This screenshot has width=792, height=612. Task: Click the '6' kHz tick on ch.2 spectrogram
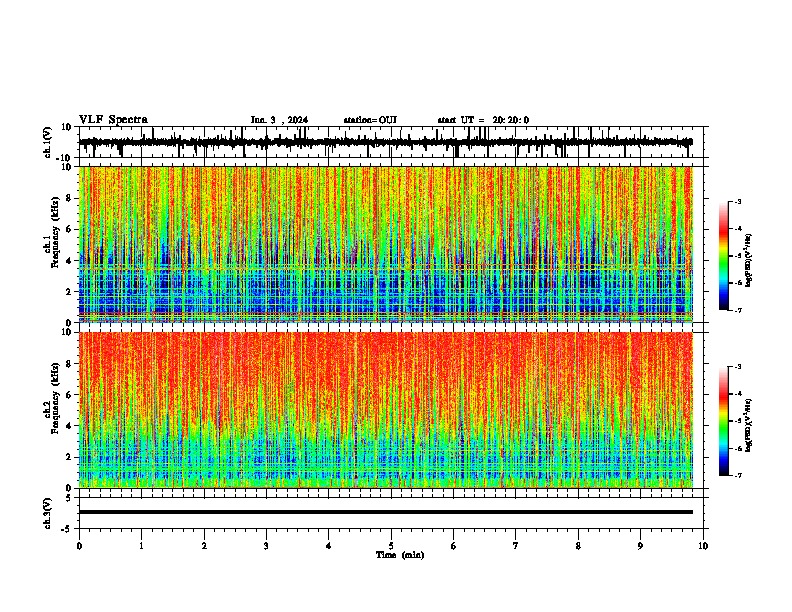[69, 394]
